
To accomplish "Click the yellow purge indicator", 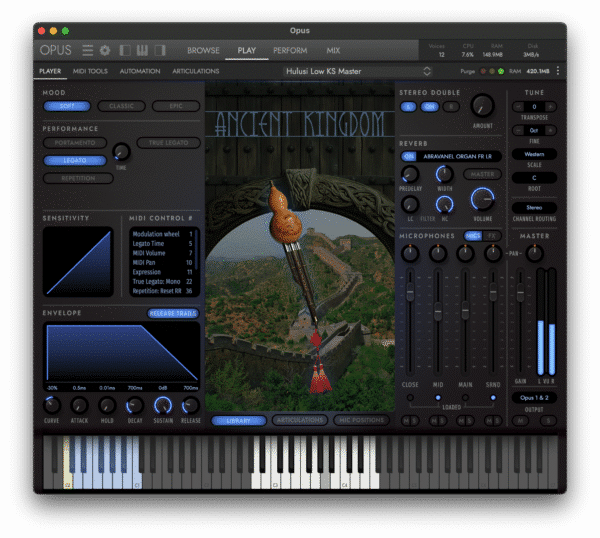I will coord(492,71).
